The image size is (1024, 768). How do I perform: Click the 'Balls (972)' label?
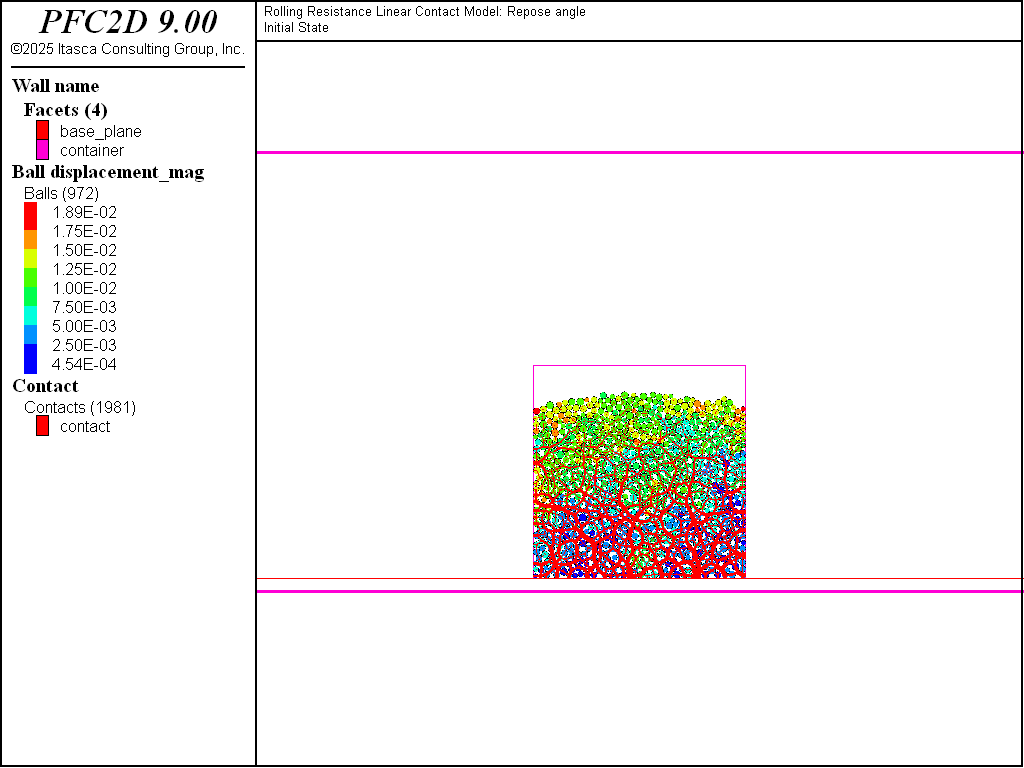(x=61, y=193)
